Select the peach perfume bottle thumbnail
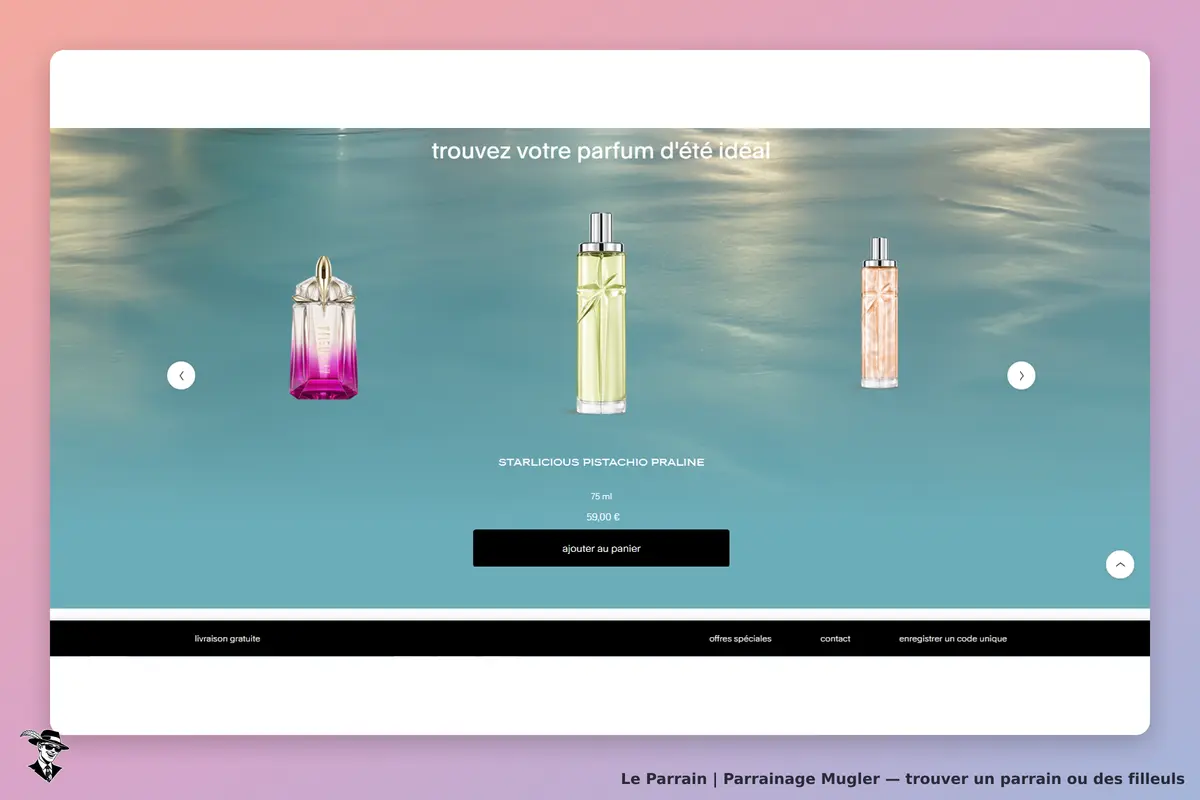 click(x=880, y=313)
